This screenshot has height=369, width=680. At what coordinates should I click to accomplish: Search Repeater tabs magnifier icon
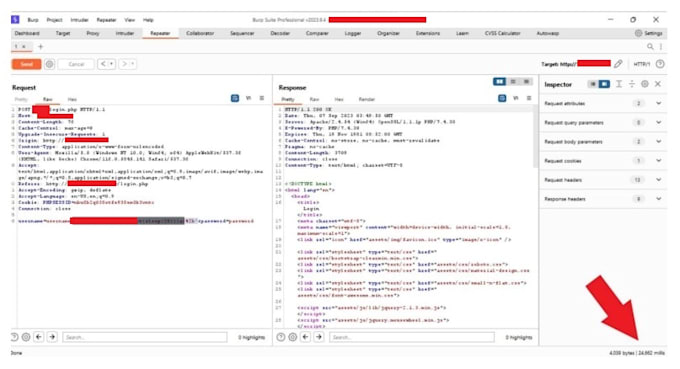coord(650,46)
